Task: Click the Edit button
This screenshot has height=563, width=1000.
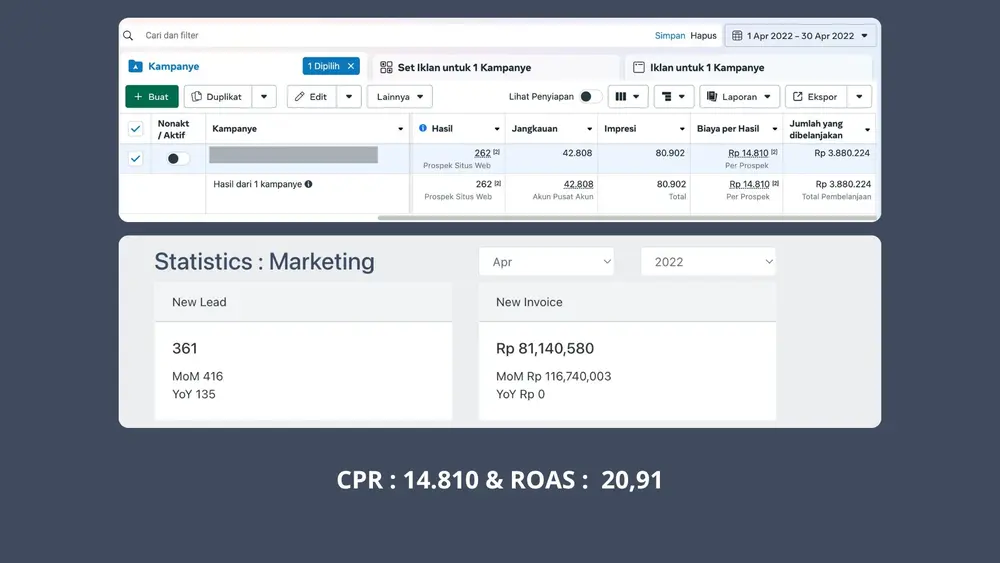Action: [311, 97]
